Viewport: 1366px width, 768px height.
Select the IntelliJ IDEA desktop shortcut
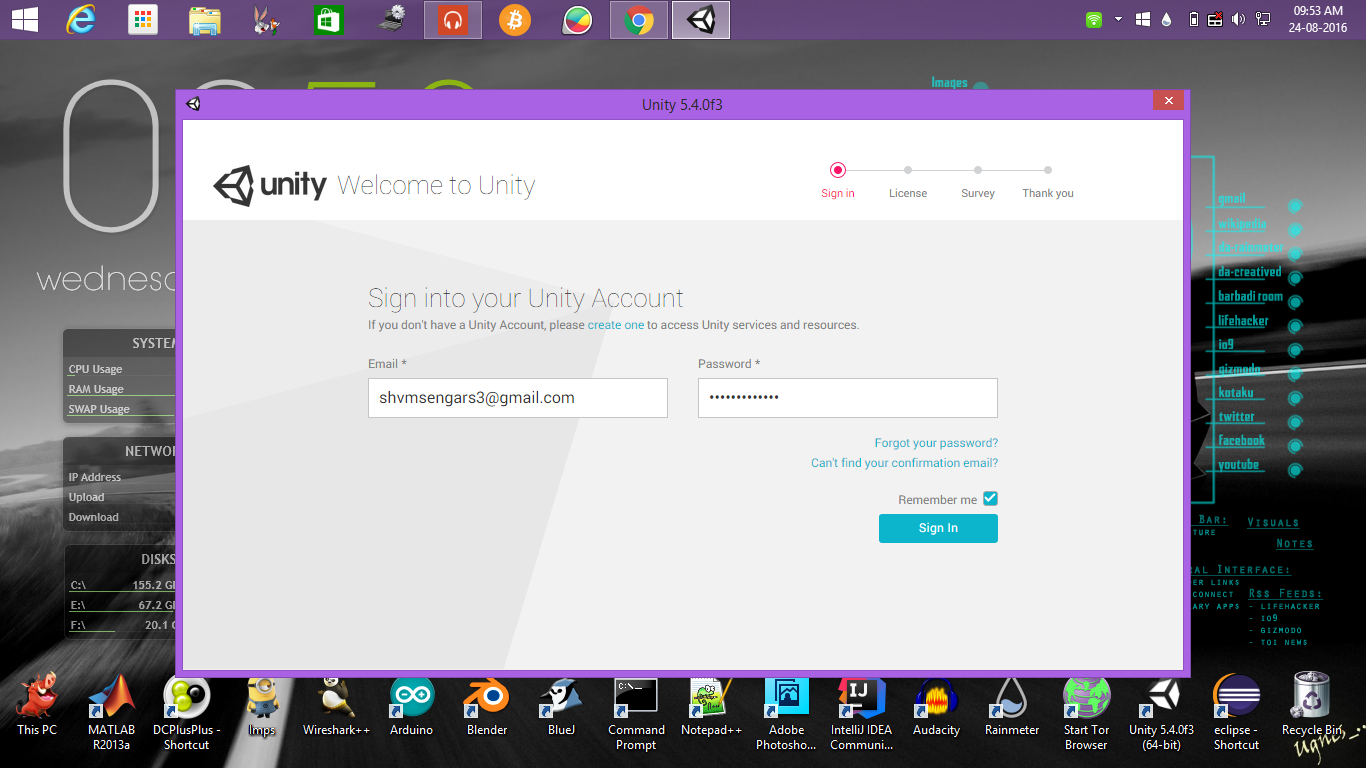(861, 713)
